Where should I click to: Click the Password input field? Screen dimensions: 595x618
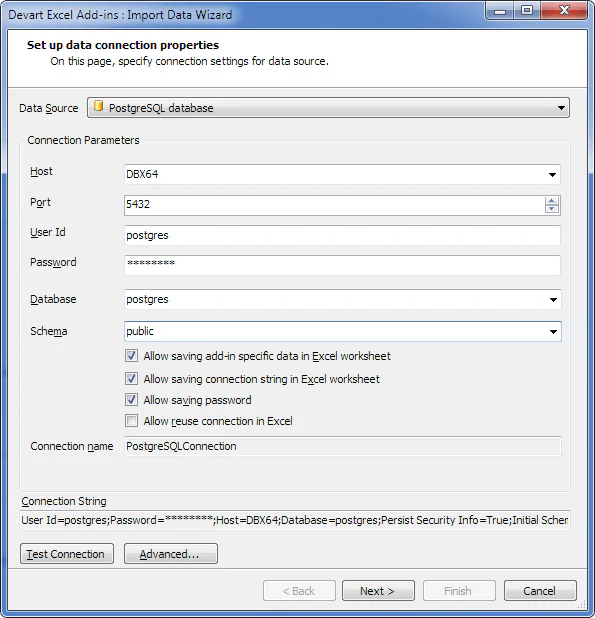point(342,265)
